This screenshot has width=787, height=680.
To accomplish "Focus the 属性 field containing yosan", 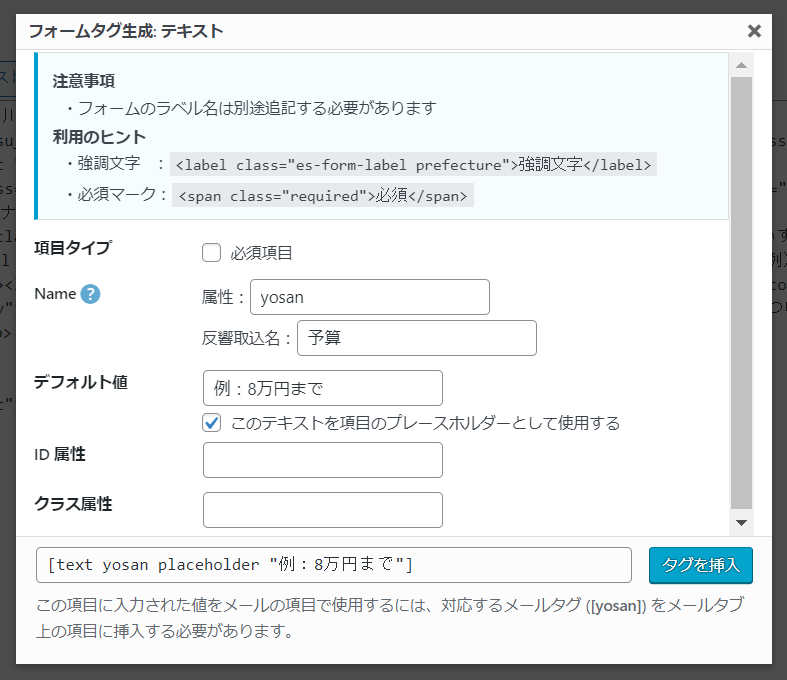I will pyautogui.click(x=369, y=297).
